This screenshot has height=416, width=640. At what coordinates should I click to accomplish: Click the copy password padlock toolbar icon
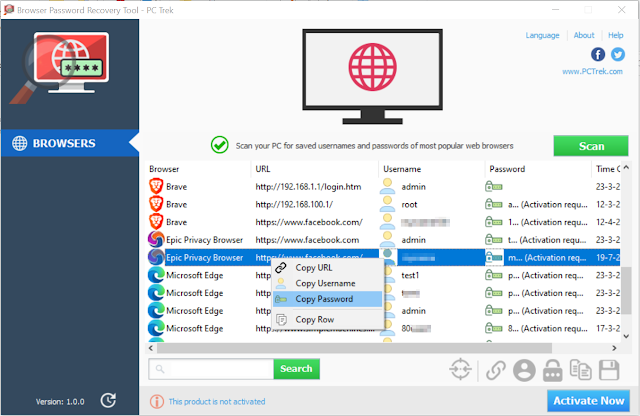[x=553, y=370]
